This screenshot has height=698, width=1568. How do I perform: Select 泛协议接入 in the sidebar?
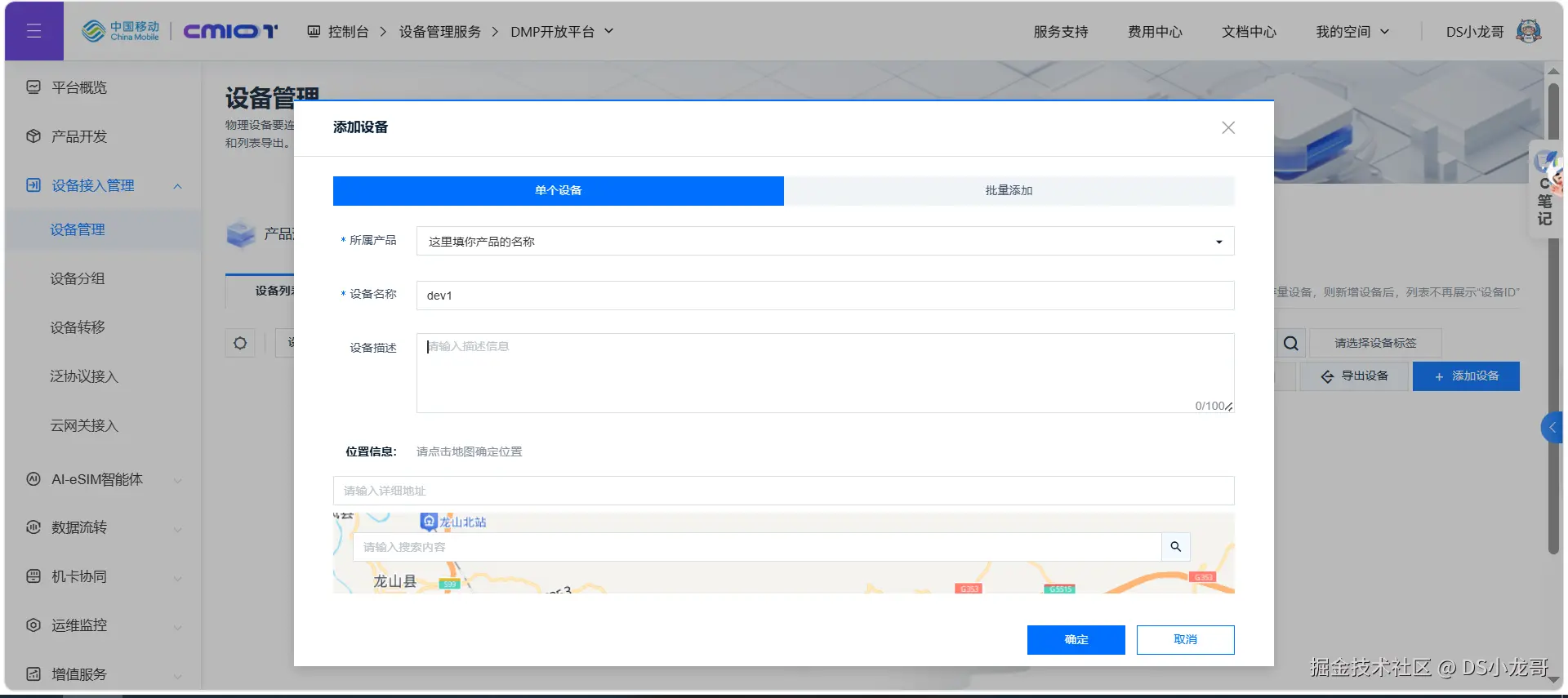(84, 376)
